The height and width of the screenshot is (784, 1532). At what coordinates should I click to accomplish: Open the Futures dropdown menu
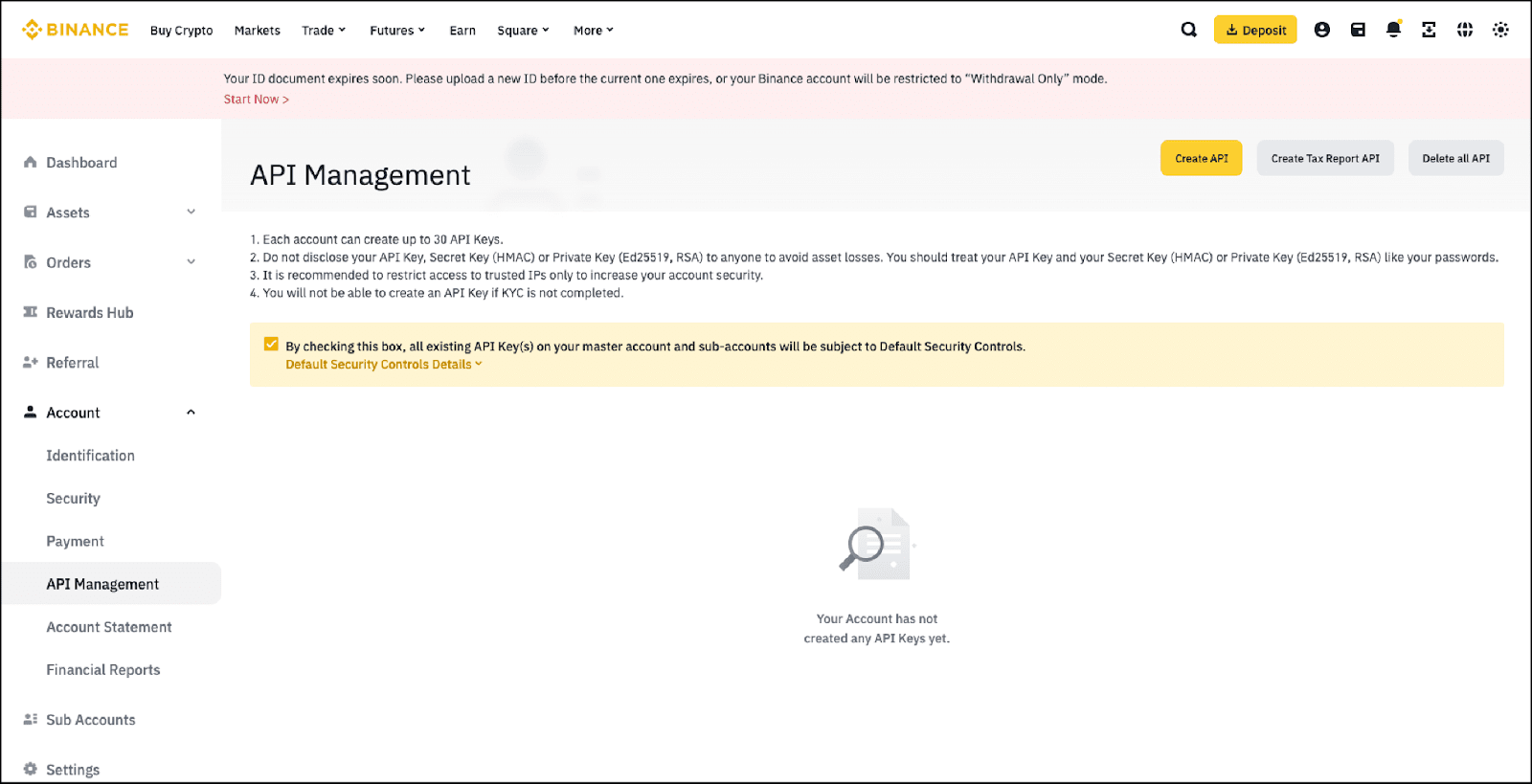click(397, 31)
